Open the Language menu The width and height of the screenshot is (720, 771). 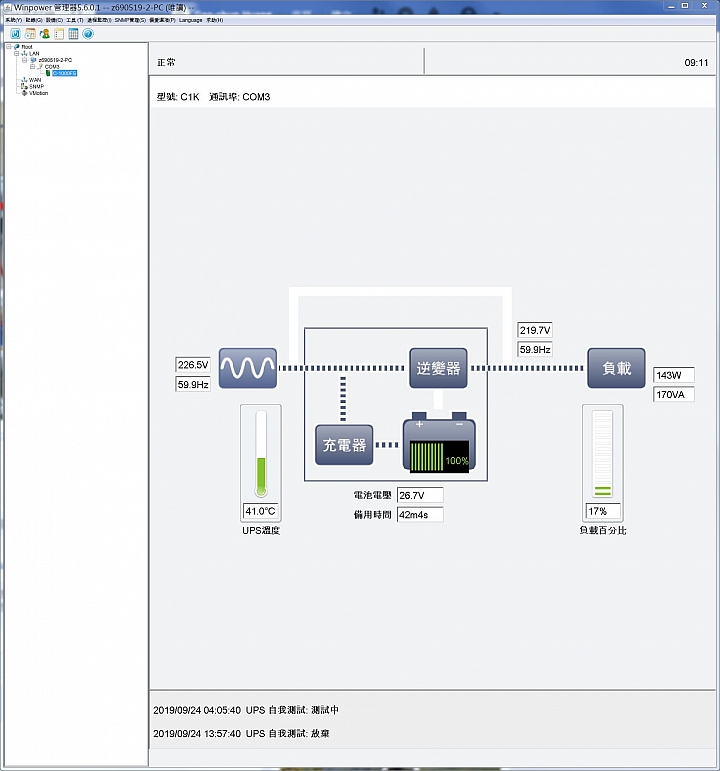click(x=190, y=20)
